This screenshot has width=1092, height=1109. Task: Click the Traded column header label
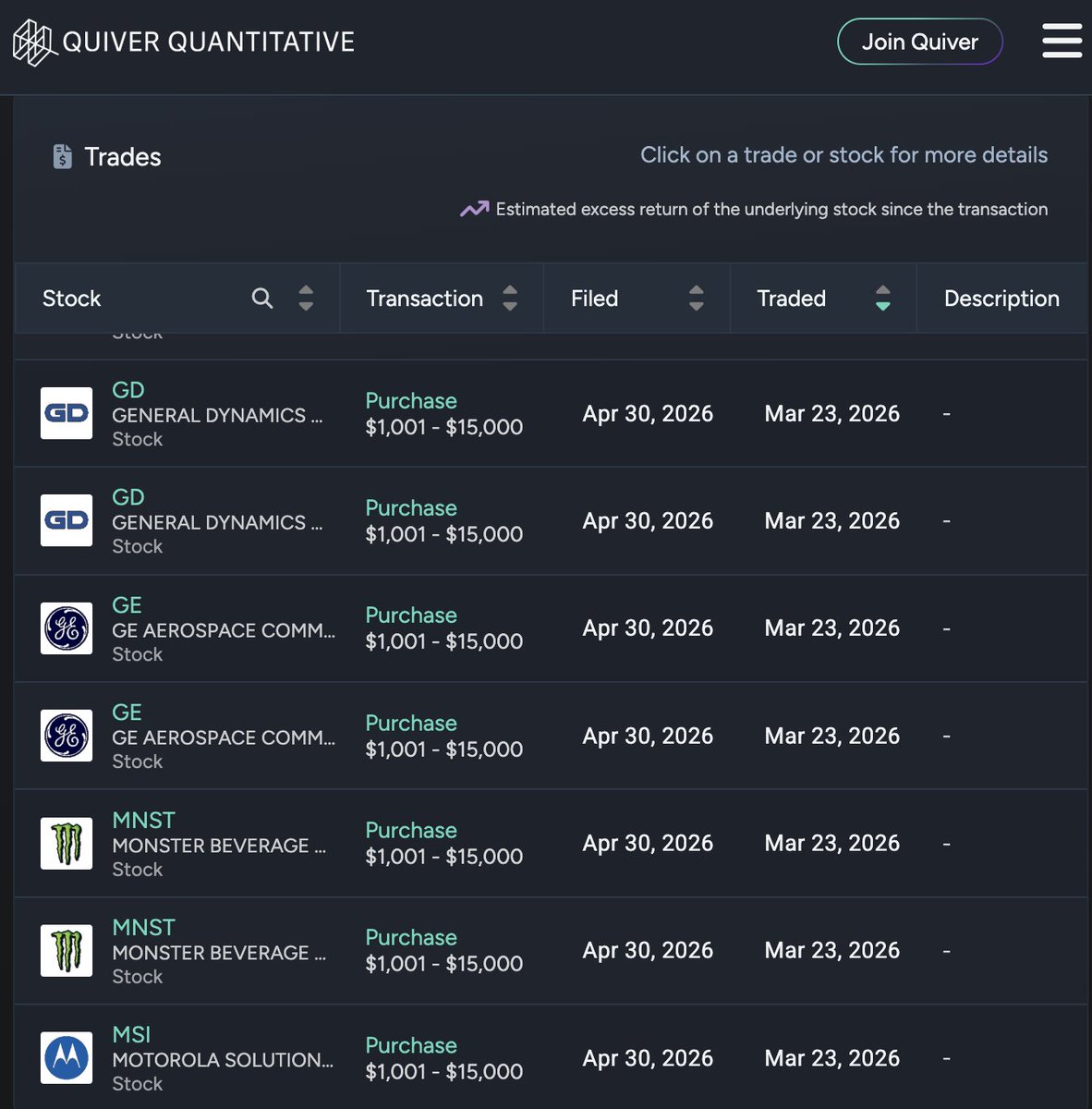(791, 299)
